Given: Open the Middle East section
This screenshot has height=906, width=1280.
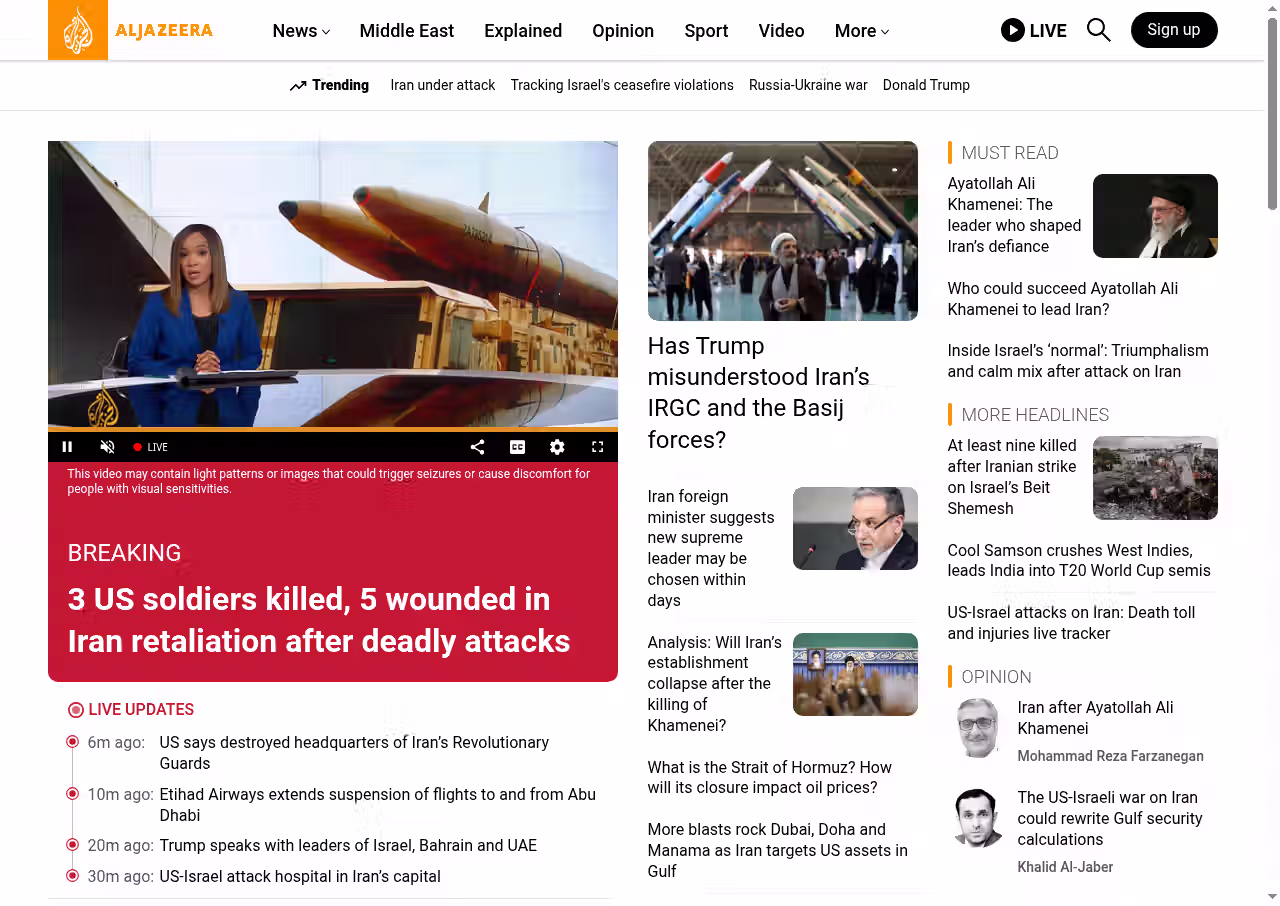Looking at the screenshot, I should pos(406,31).
